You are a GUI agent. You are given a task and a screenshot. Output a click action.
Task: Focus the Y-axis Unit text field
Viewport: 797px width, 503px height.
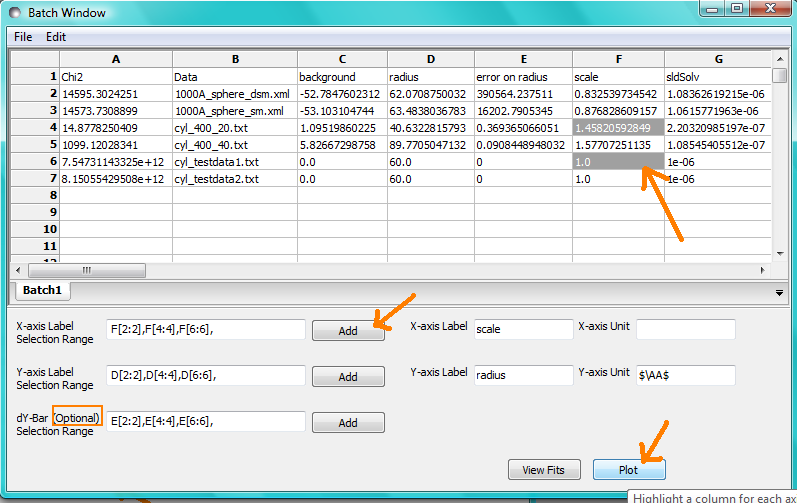[x=685, y=375]
